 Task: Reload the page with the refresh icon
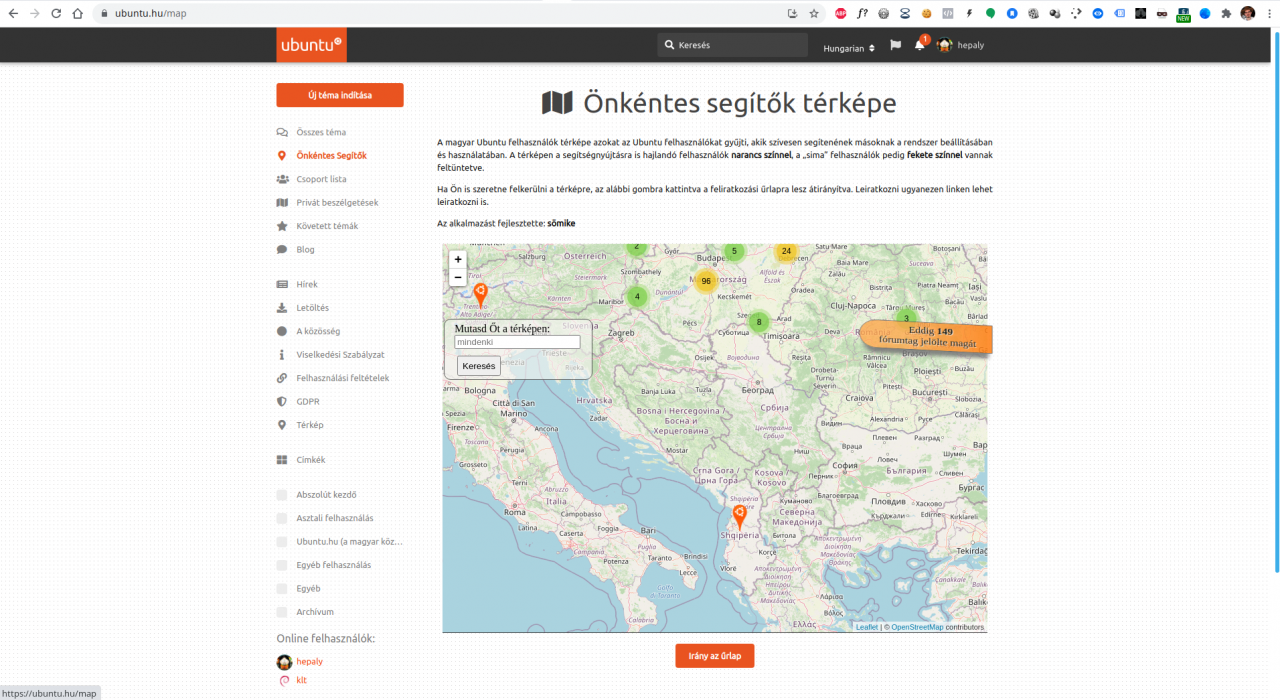point(55,13)
